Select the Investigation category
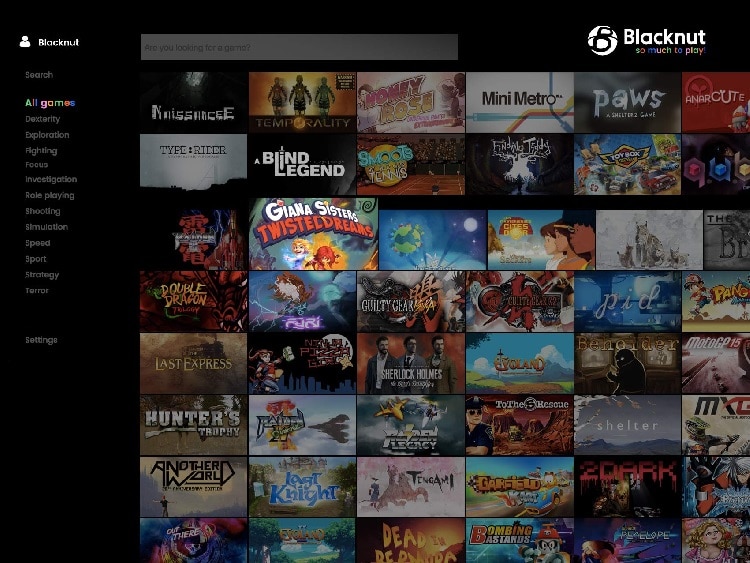 click(51, 179)
